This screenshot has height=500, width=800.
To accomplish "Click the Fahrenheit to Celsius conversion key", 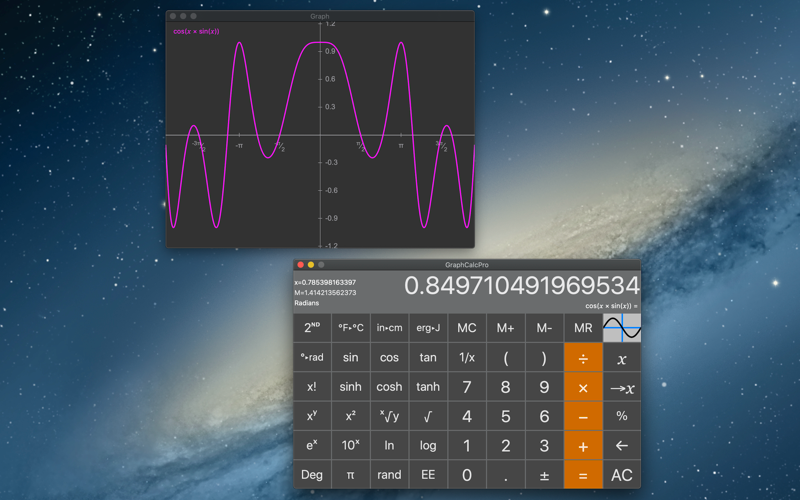I will click(350, 328).
